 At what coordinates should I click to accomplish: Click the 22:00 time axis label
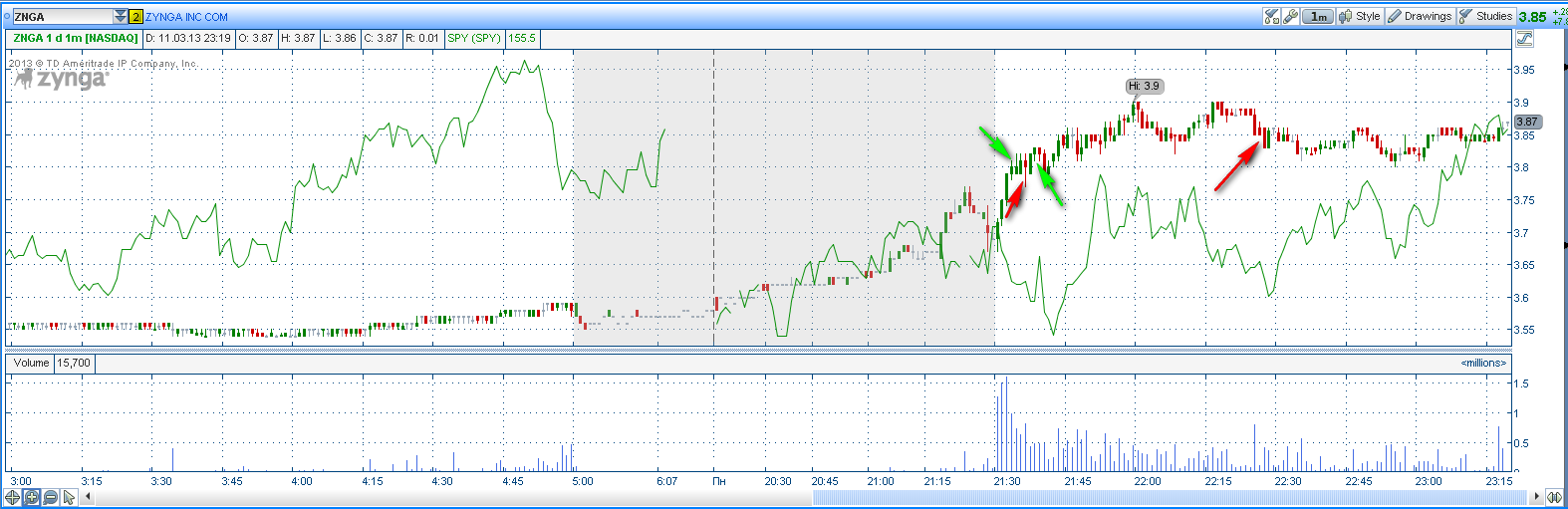click(1147, 481)
